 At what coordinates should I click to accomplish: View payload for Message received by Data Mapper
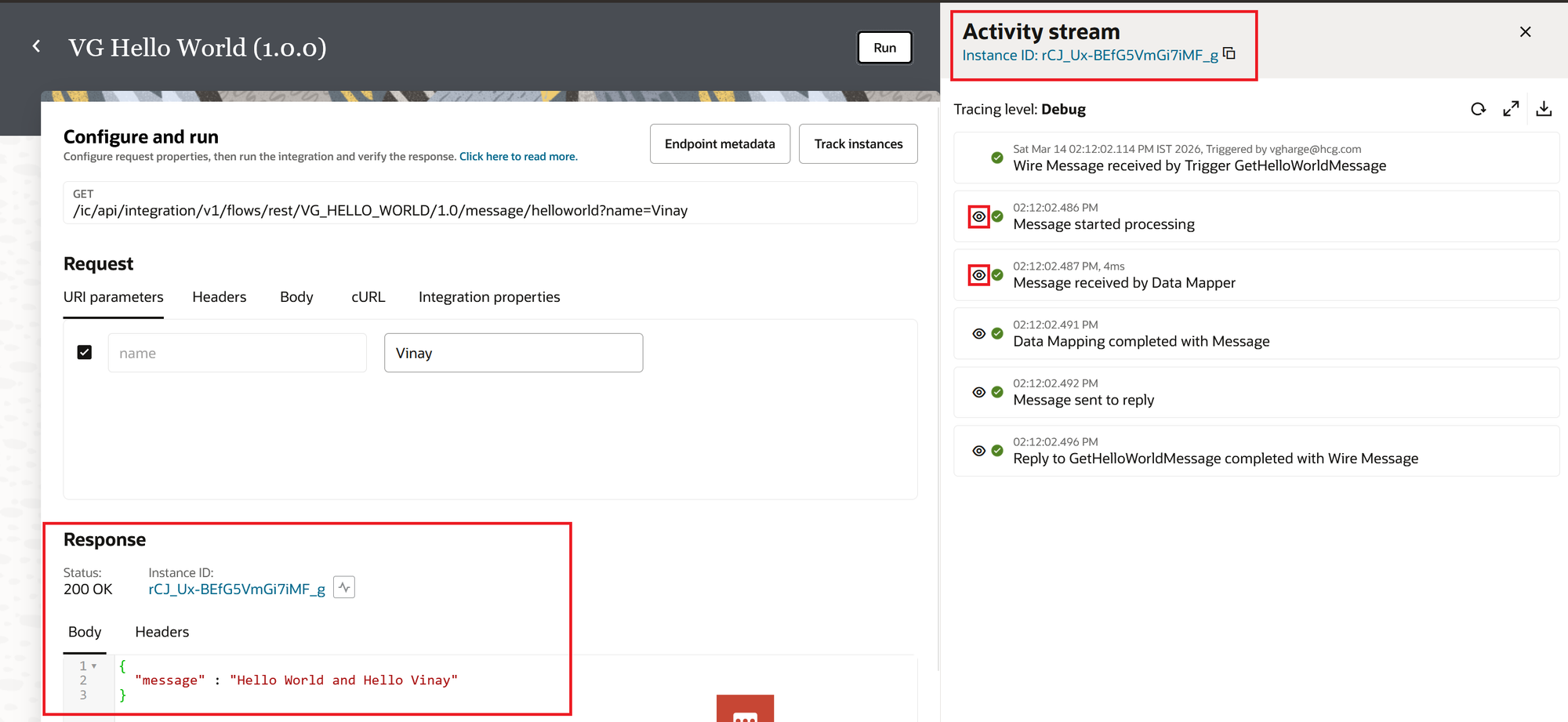[978, 275]
